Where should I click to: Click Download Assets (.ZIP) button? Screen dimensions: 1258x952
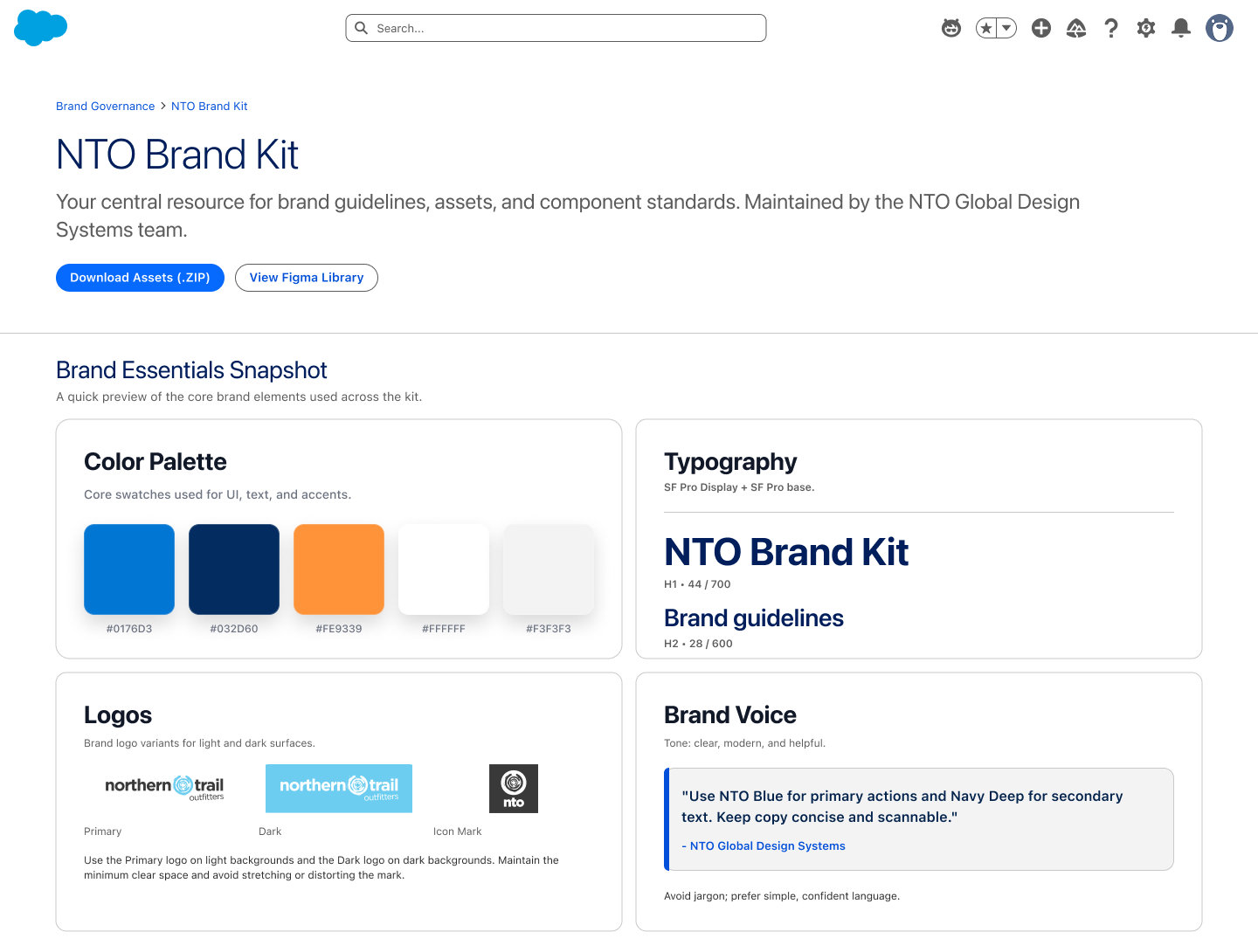(x=140, y=278)
